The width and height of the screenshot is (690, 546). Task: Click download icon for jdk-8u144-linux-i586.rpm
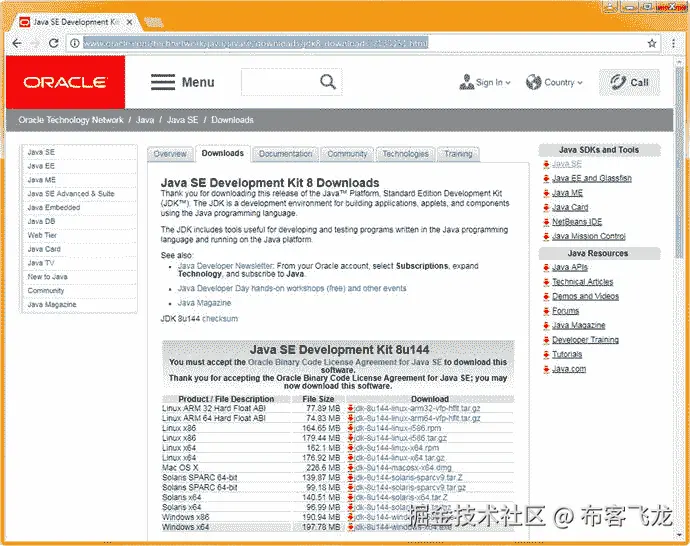coord(351,428)
